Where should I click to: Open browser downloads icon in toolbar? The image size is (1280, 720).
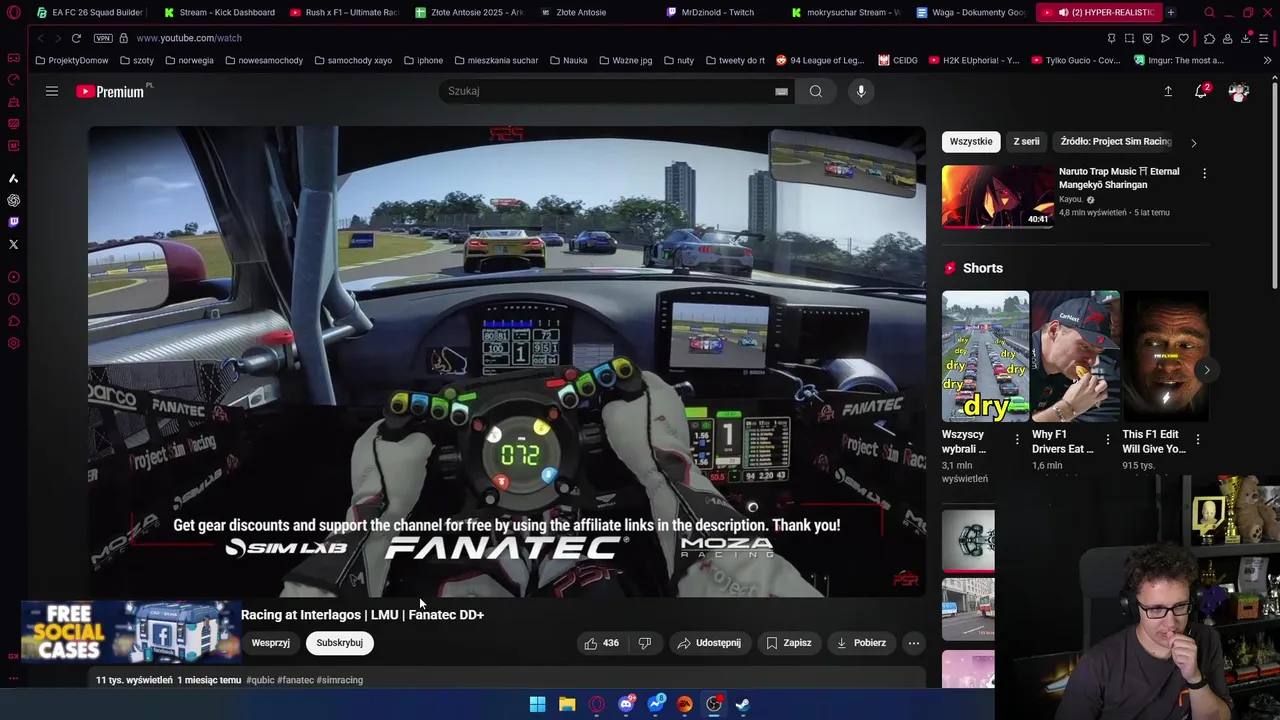click(x=1246, y=38)
